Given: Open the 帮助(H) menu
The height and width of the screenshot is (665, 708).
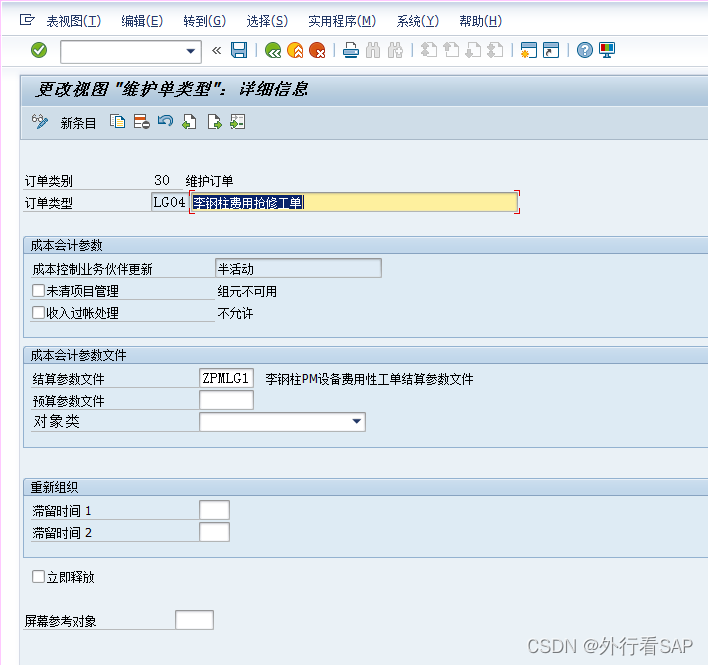Looking at the screenshot, I should point(480,21).
